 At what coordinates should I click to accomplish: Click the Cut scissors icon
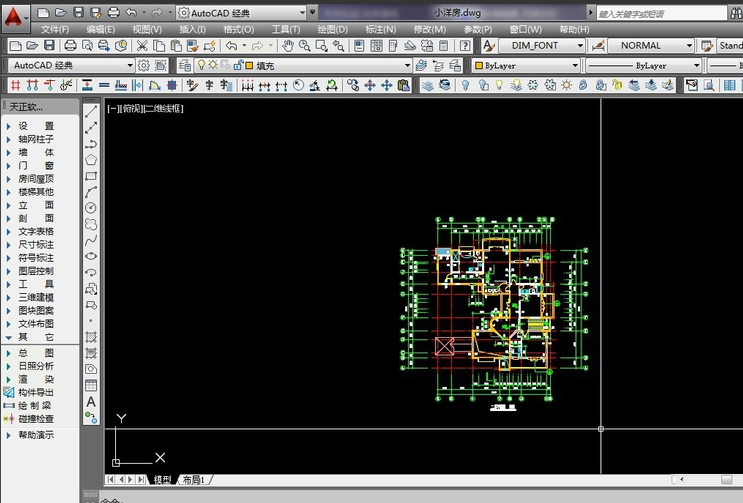pyautogui.click(x=142, y=46)
